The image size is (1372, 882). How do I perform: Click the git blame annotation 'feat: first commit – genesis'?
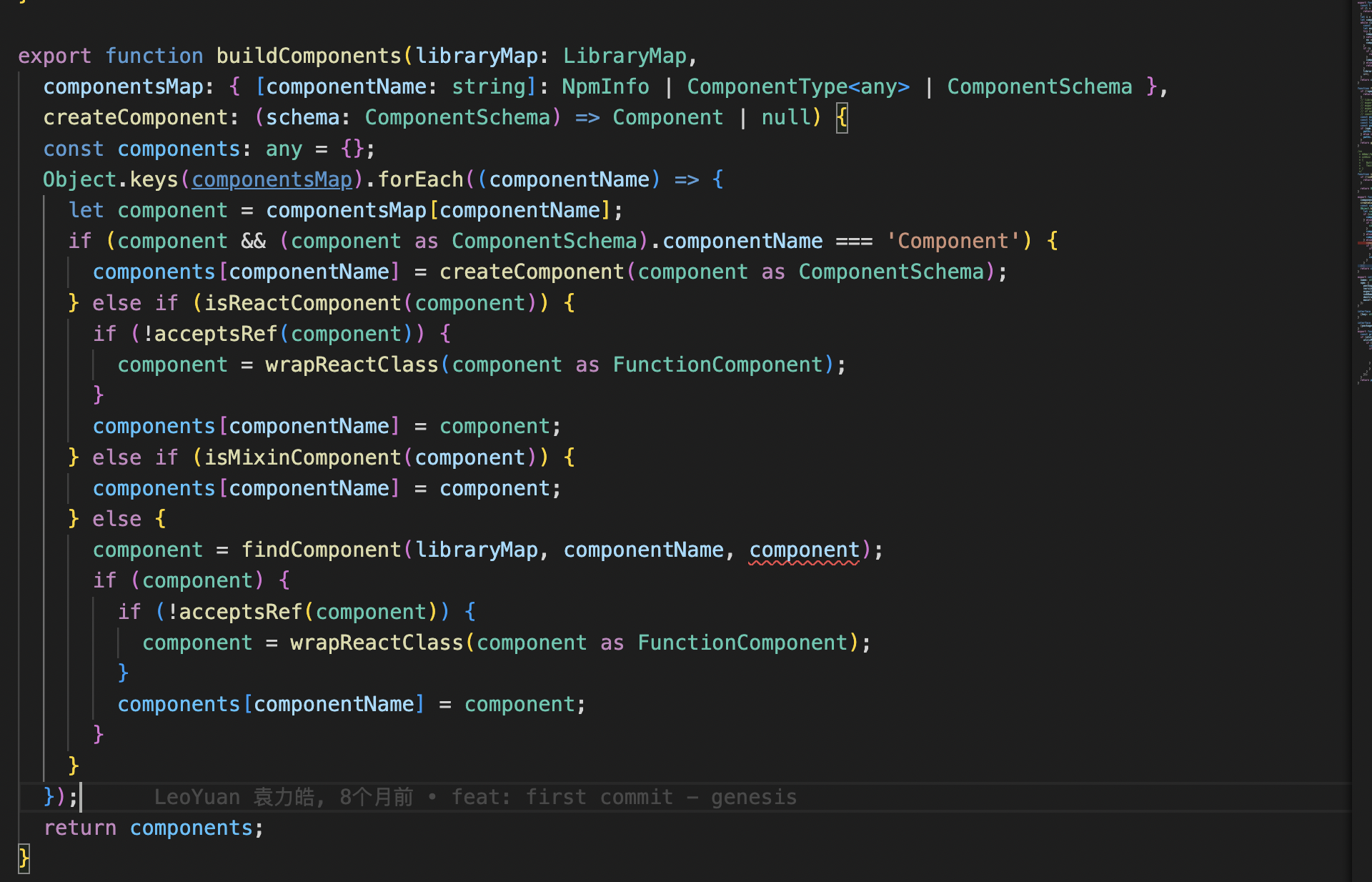[x=624, y=797]
